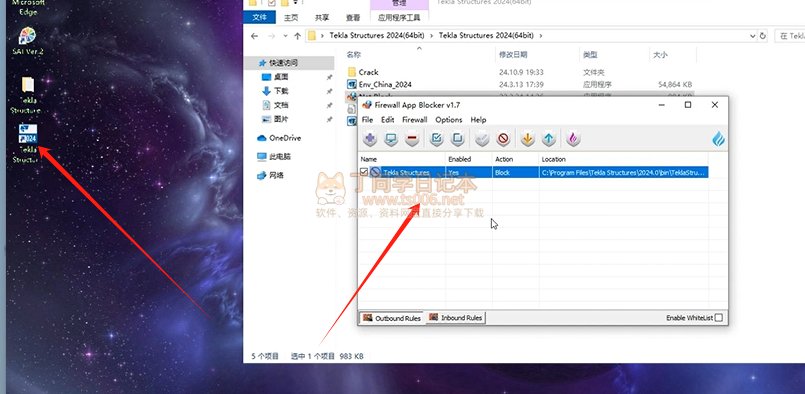The height and width of the screenshot is (394, 805).
Task: Expand the address bar history dropdown
Action: click(x=753, y=36)
